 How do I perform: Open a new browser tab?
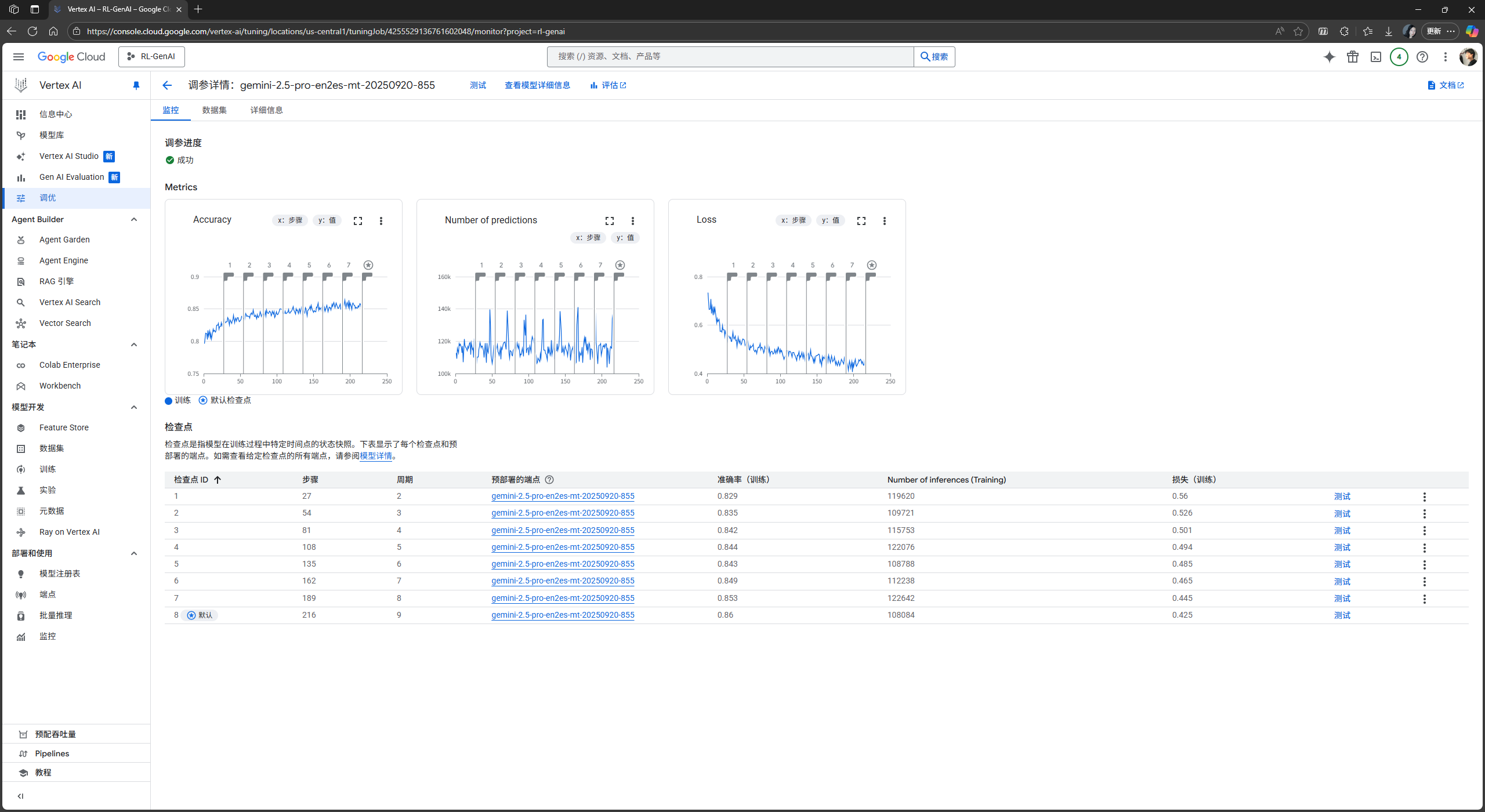[x=198, y=9]
